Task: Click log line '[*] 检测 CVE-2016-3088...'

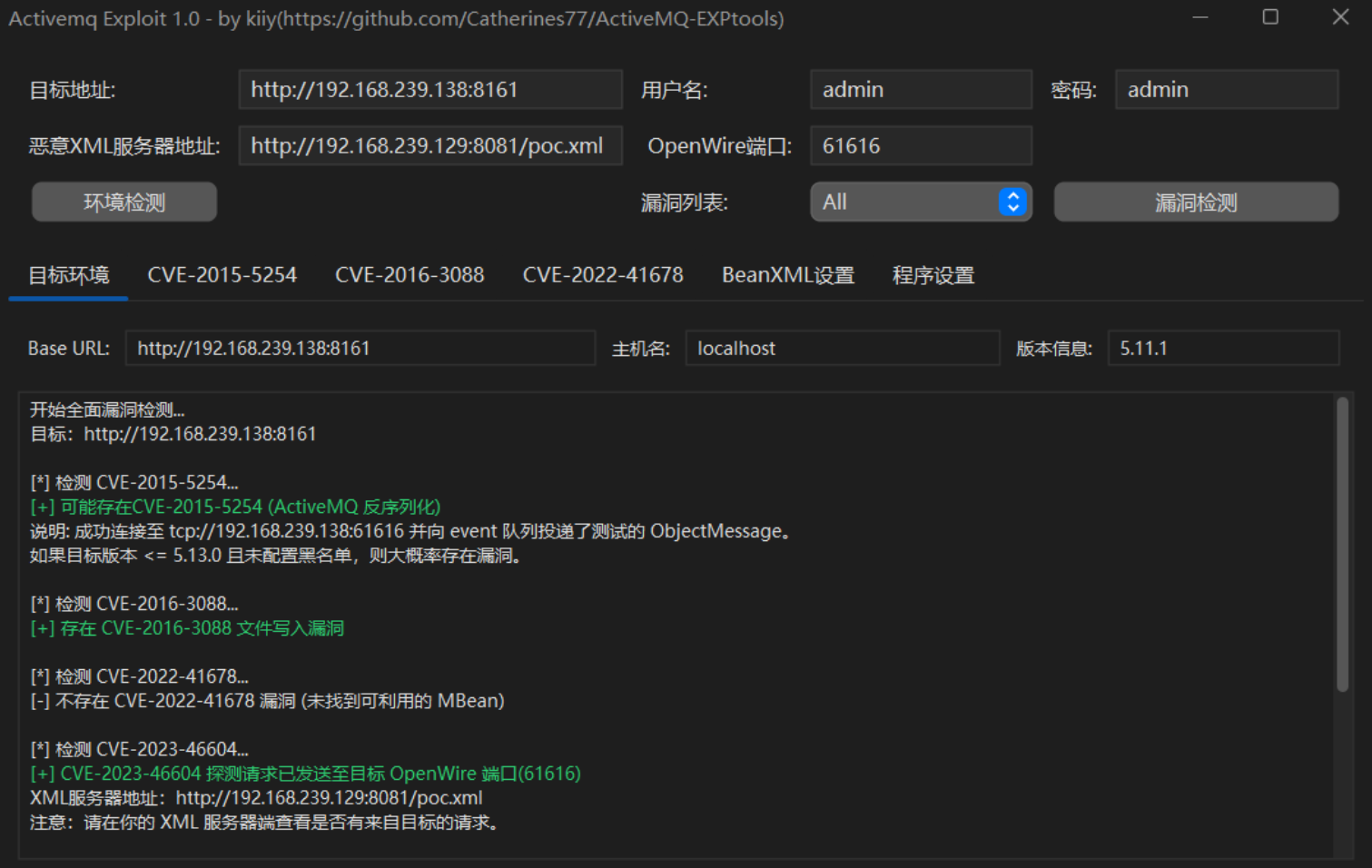Action: (x=134, y=604)
